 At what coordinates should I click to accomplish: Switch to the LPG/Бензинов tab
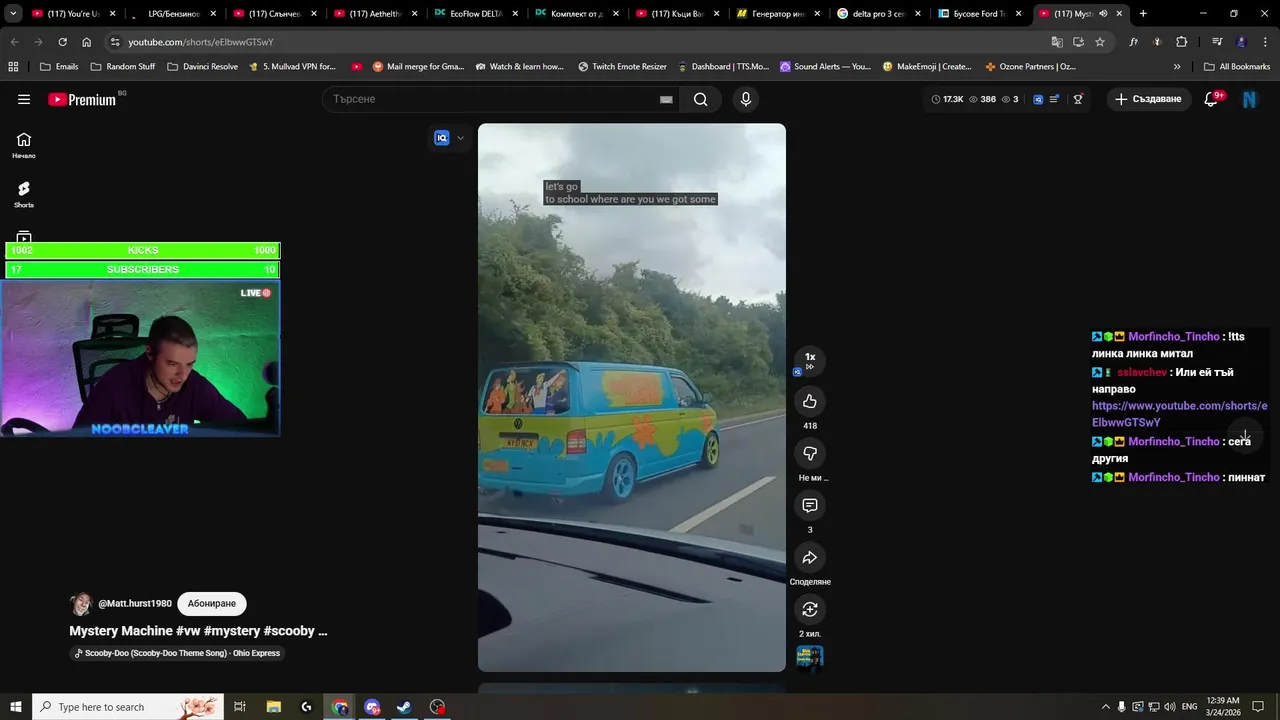pos(172,14)
